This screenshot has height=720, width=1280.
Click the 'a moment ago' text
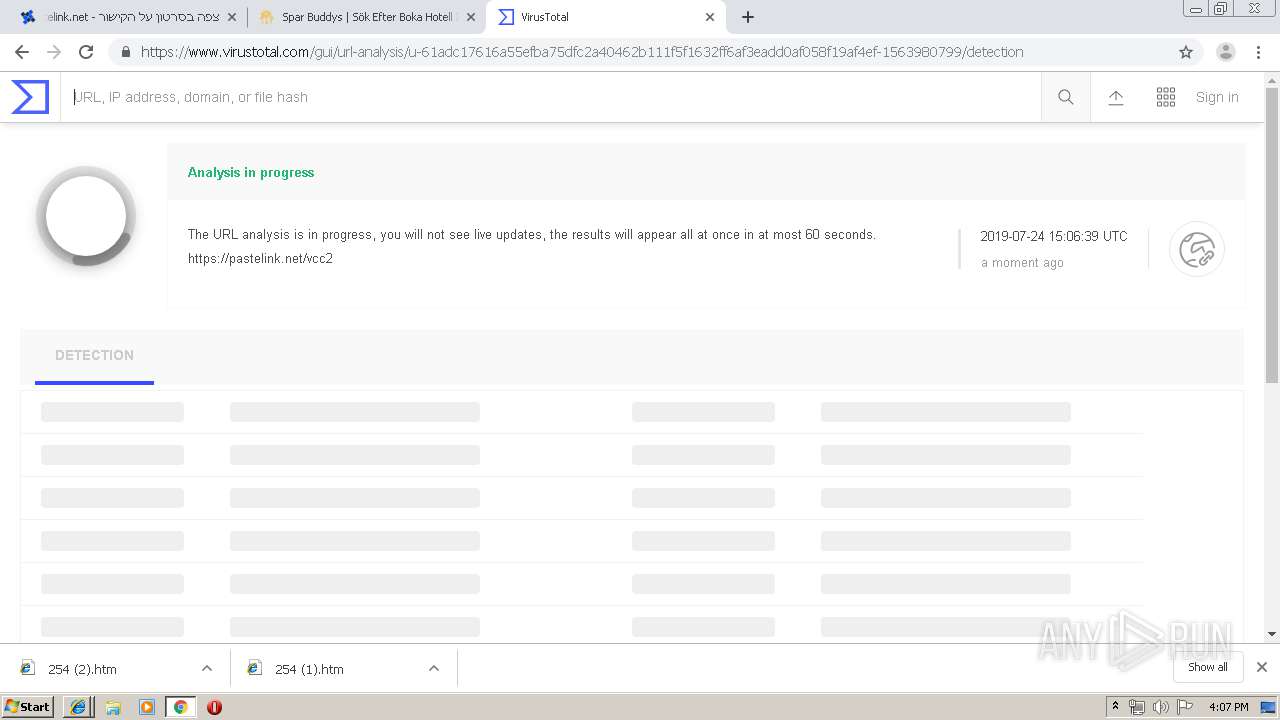click(x=1022, y=263)
